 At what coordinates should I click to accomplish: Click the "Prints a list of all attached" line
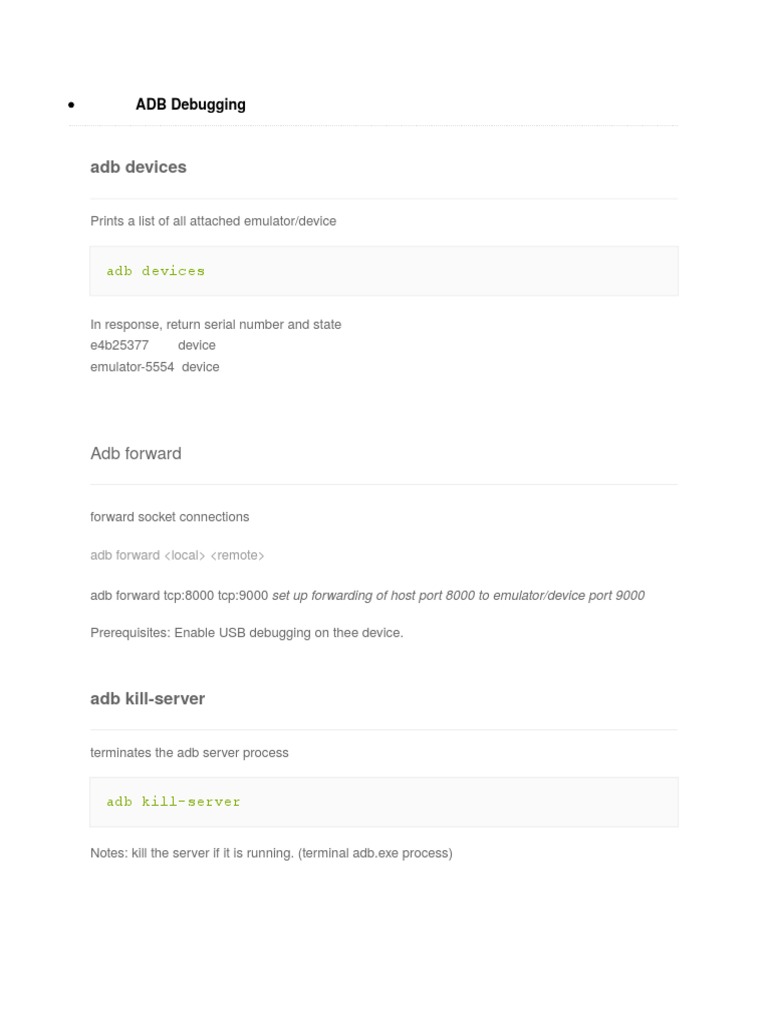click(213, 221)
